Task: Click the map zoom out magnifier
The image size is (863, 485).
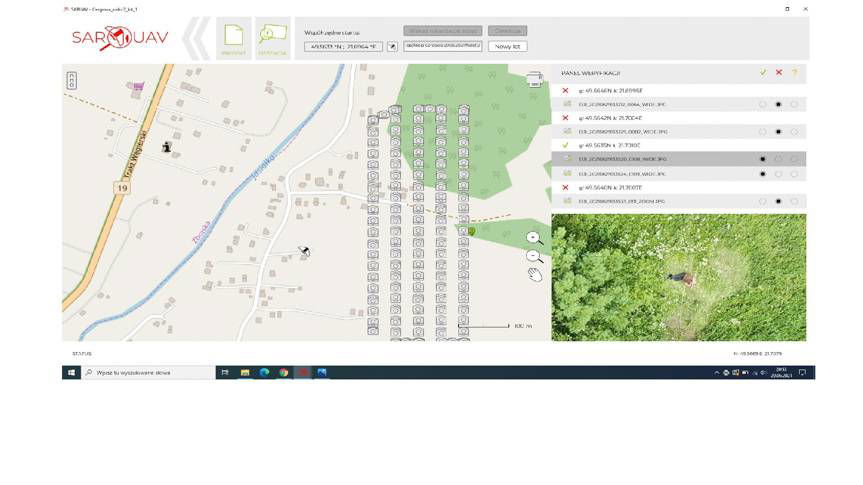Action: point(535,256)
